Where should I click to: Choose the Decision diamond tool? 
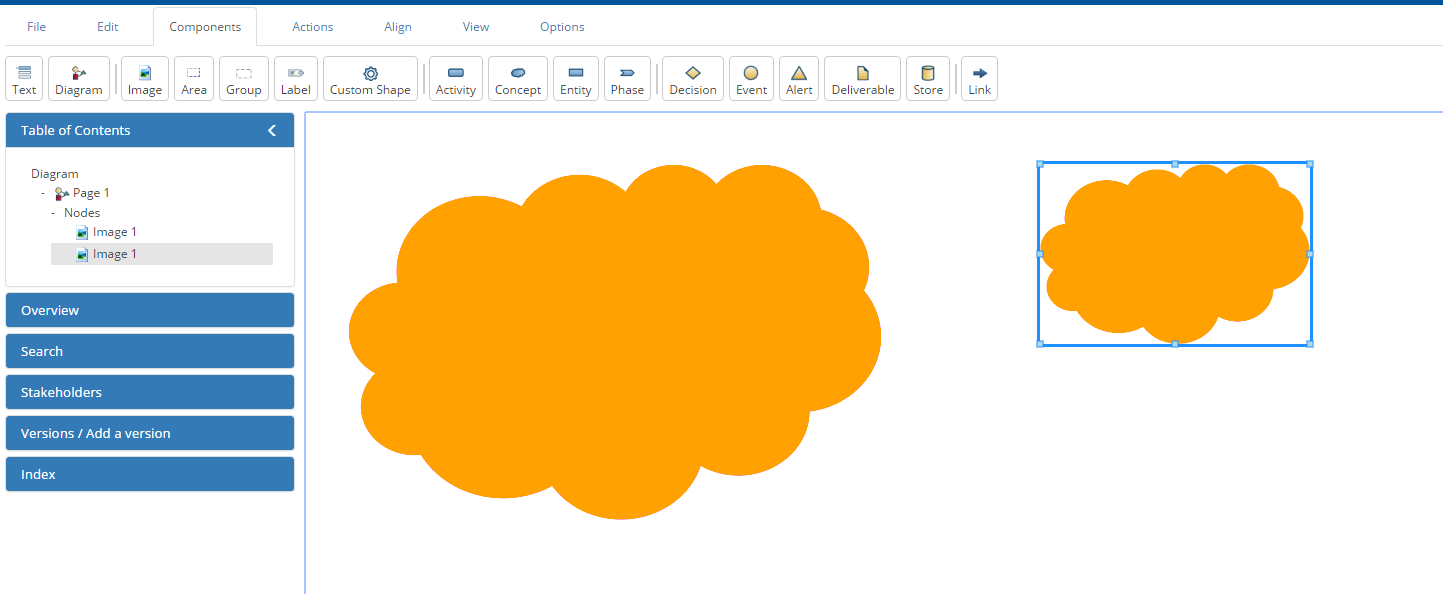click(x=692, y=79)
